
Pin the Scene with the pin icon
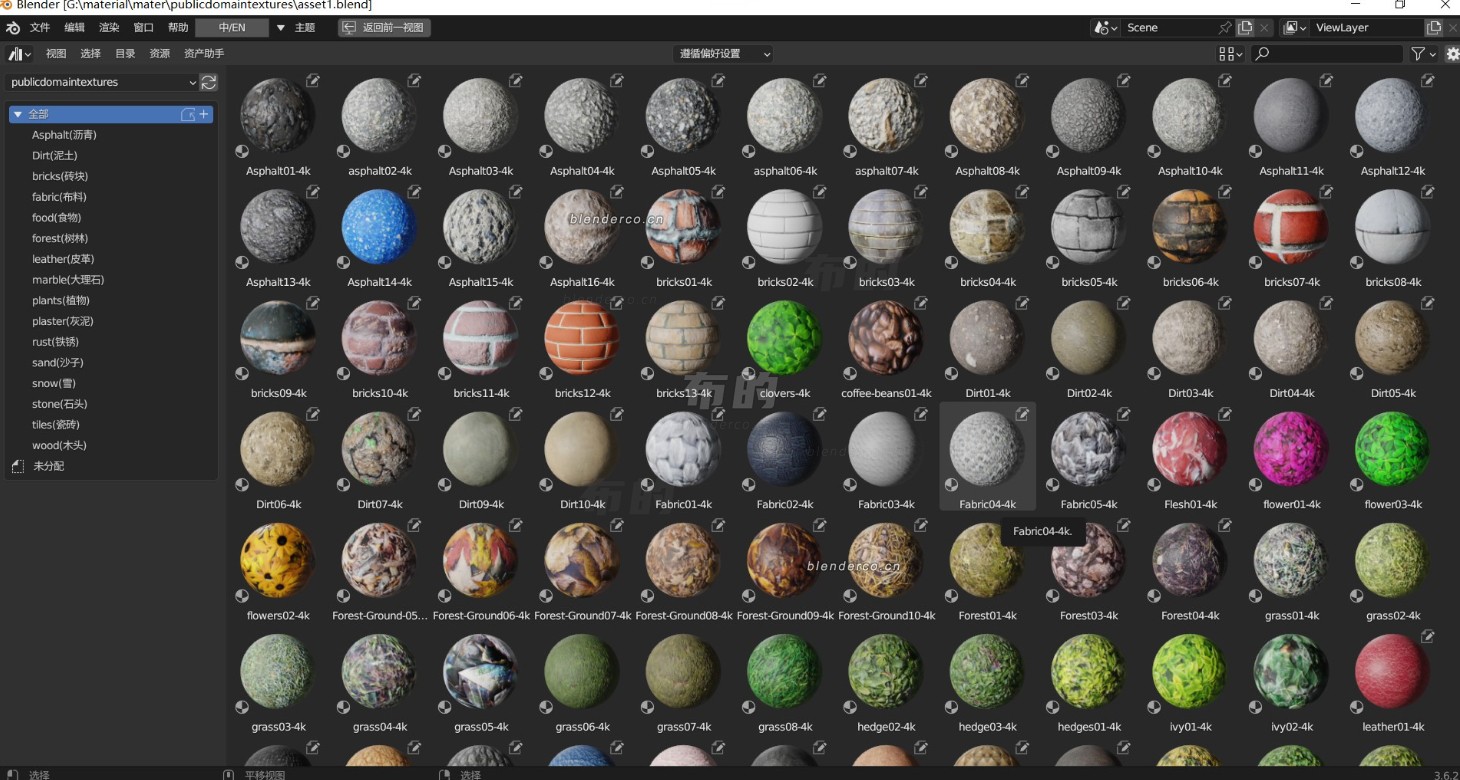point(1225,28)
